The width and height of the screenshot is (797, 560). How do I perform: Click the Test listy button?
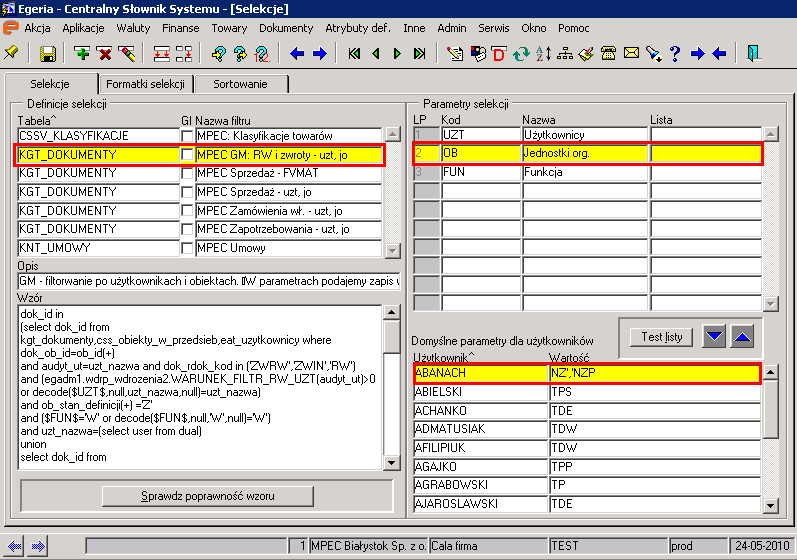pos(662,337)
